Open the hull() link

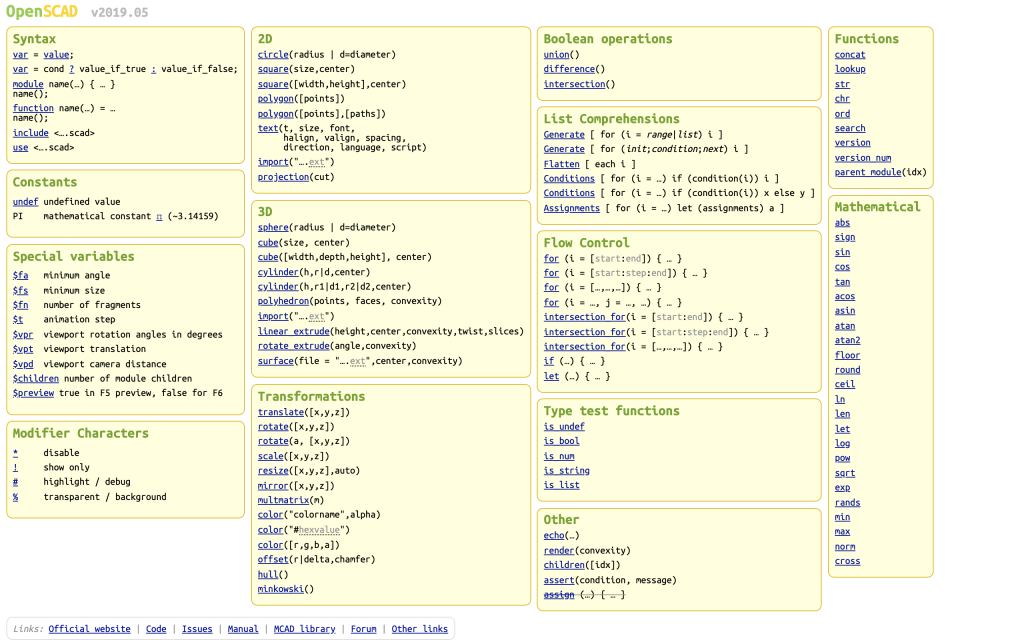268,575
